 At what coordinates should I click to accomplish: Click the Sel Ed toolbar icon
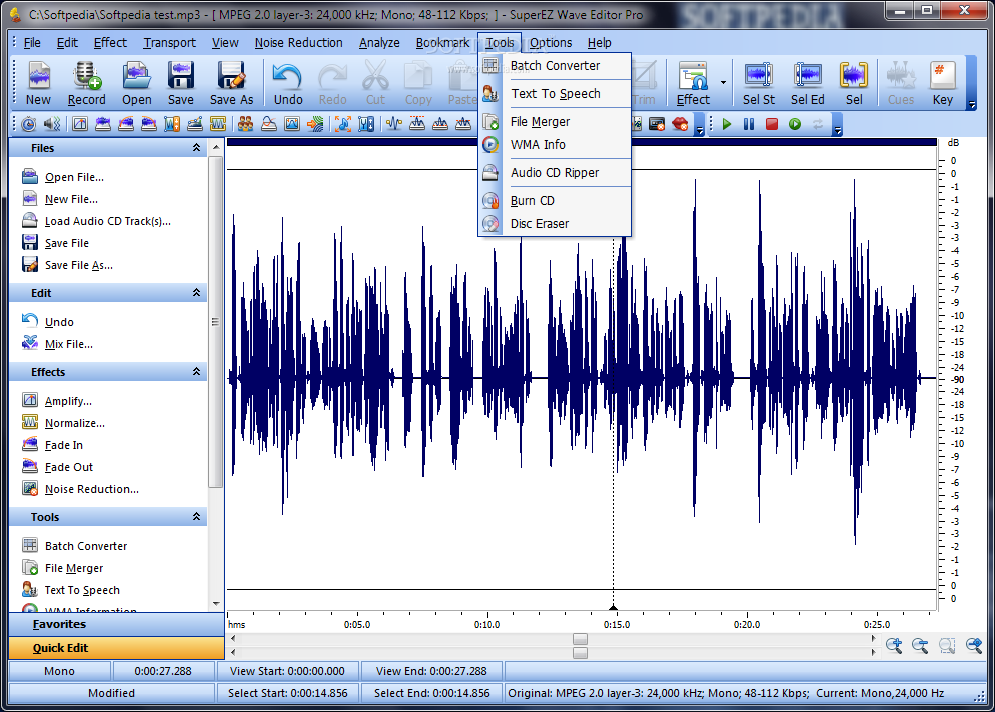pos(808,83)
